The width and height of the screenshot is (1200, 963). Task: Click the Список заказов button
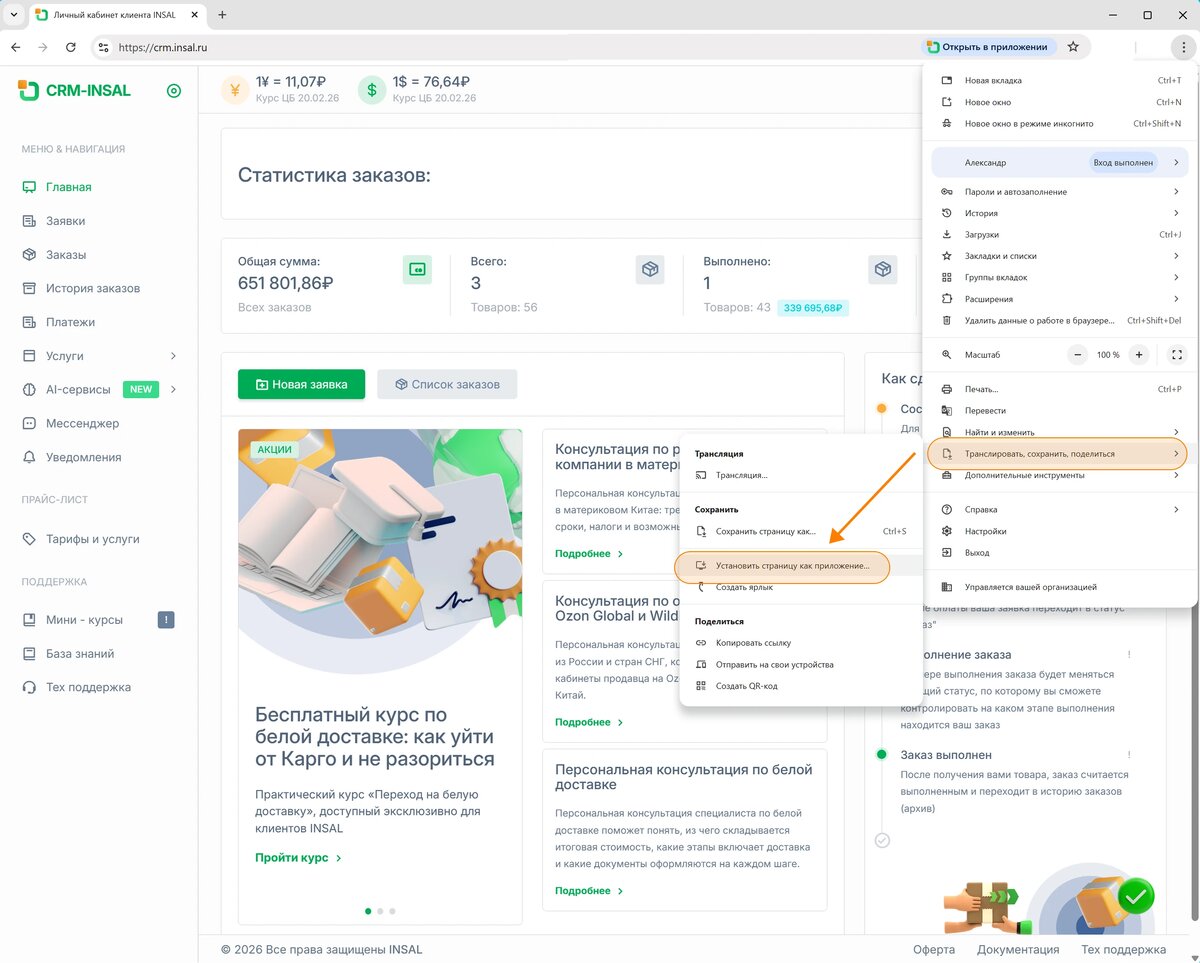click(447, 384)
